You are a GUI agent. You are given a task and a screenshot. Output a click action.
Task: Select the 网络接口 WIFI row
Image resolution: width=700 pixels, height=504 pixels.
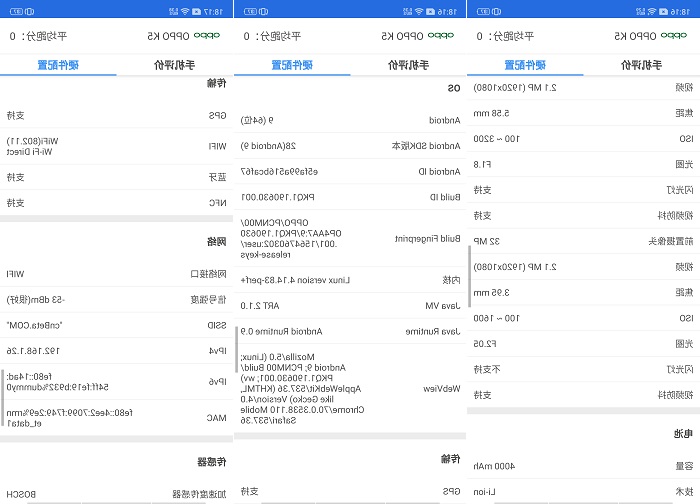pyautogui.click(x=117, y=274)
